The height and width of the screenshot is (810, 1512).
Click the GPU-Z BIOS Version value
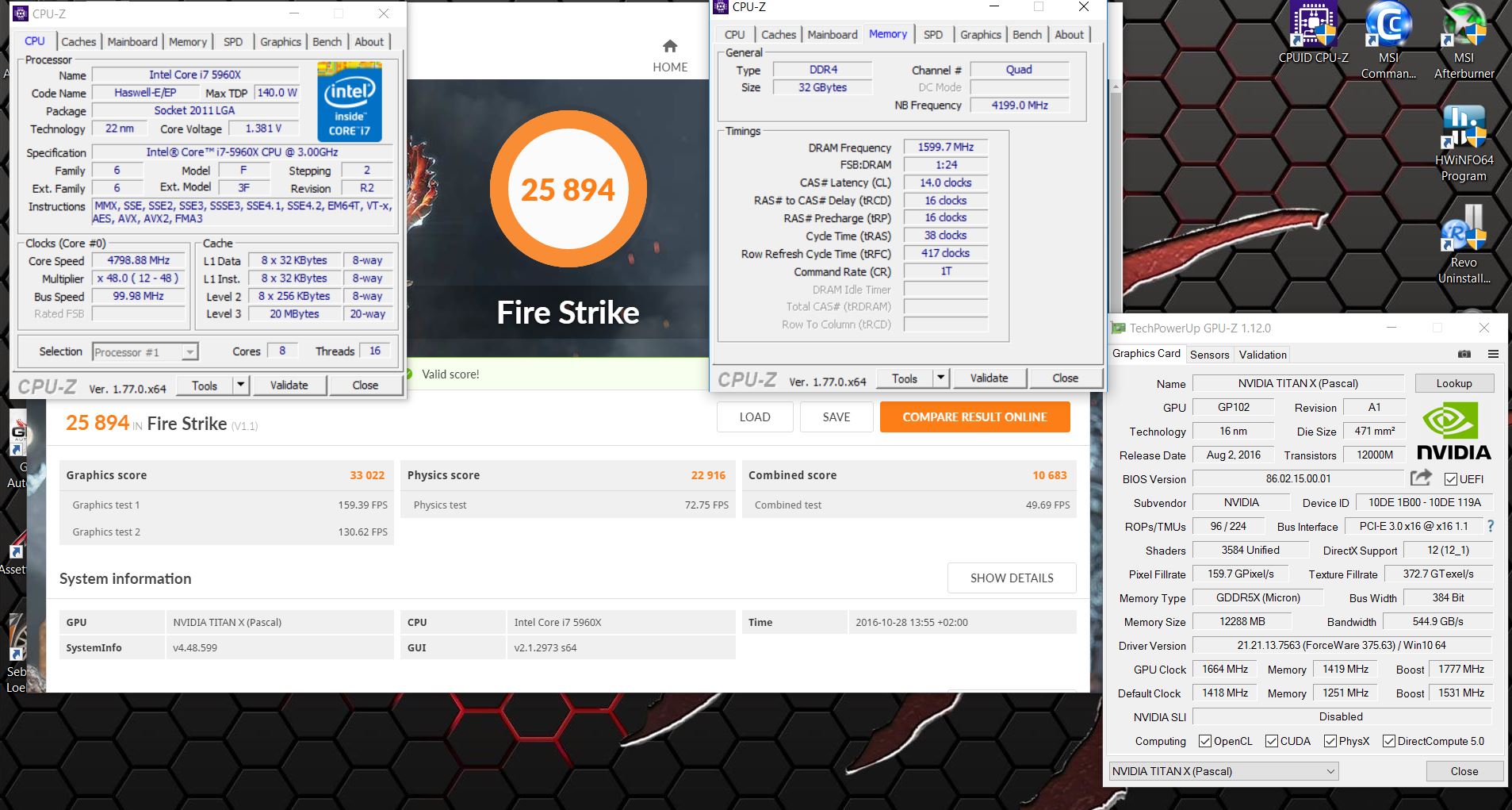tap(1298, 478)
